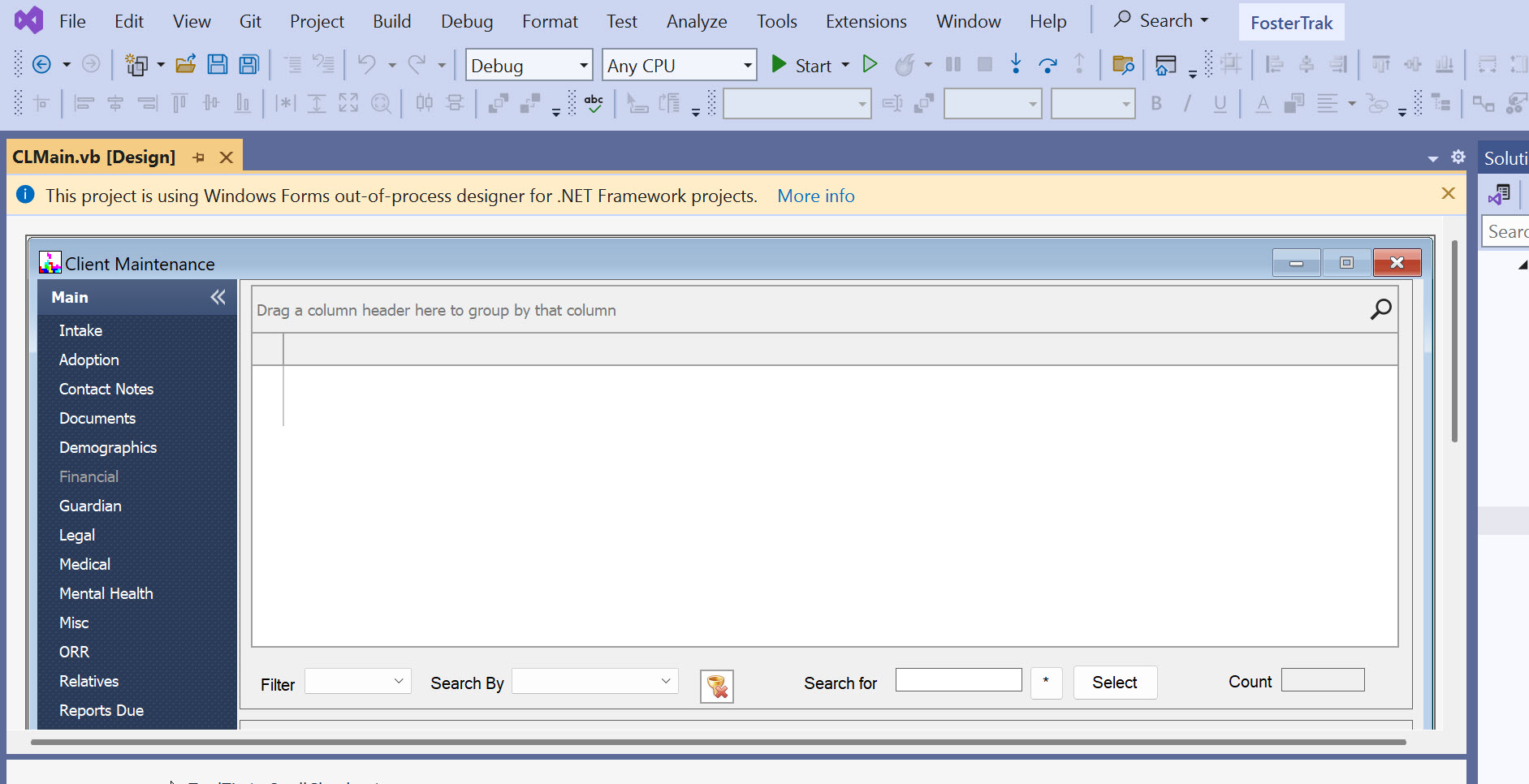Image resolution: width=1529 pixels, height=784 pixels.
Task: Click the Select button
Action: 1115,683
